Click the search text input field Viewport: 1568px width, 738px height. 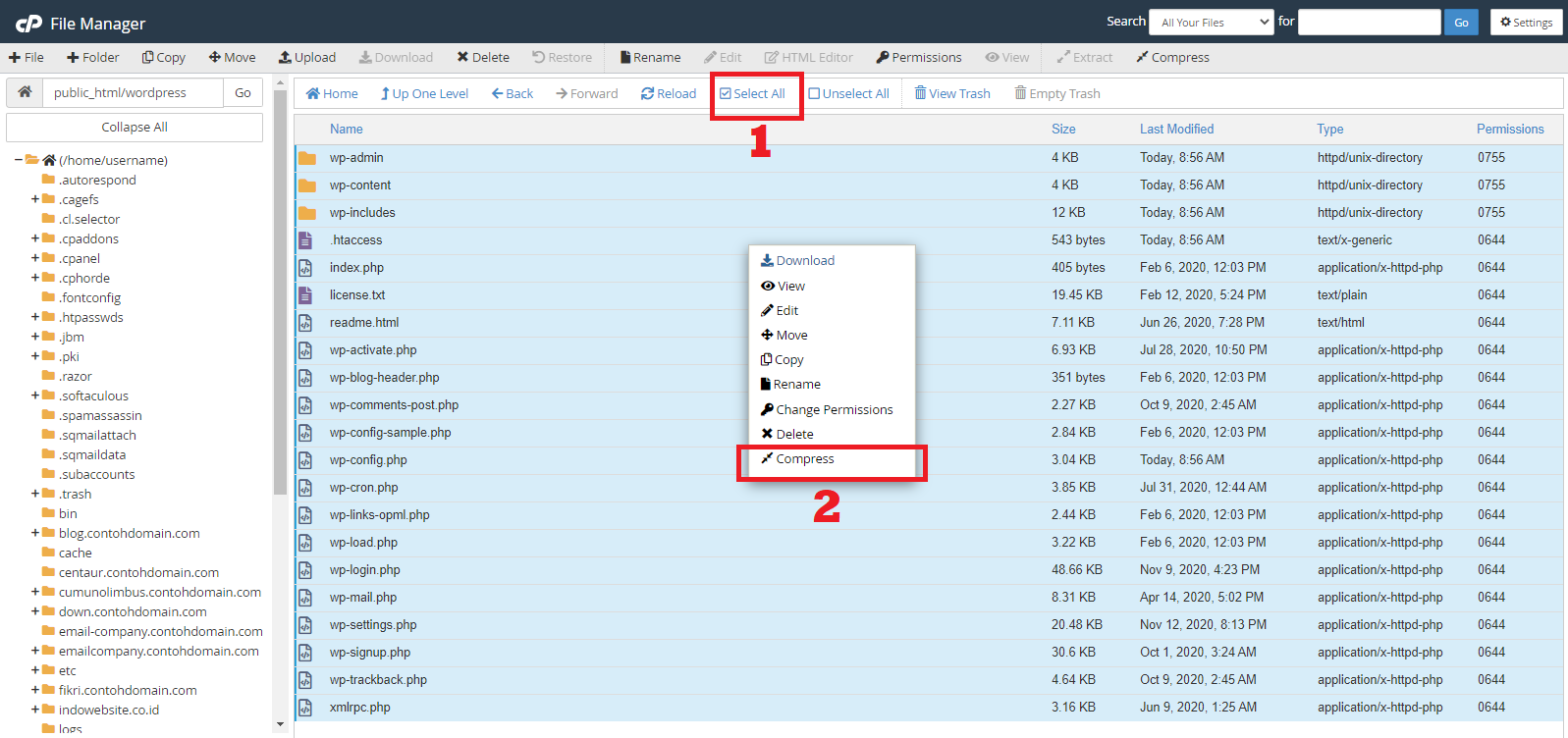pos(1369,23)
